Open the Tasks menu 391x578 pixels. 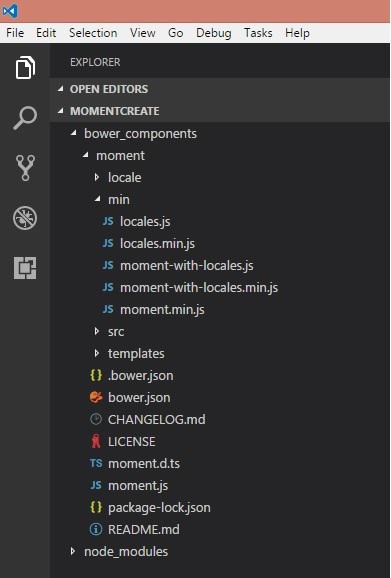pos(258,33)
